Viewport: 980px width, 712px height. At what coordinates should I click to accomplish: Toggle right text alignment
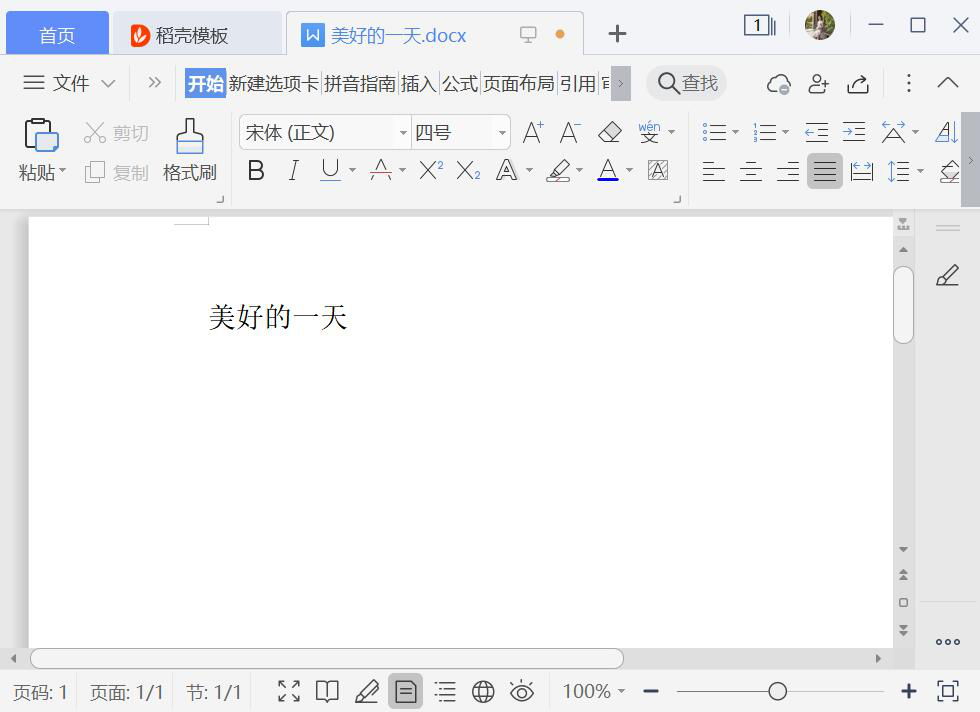[x=788, y=171]
